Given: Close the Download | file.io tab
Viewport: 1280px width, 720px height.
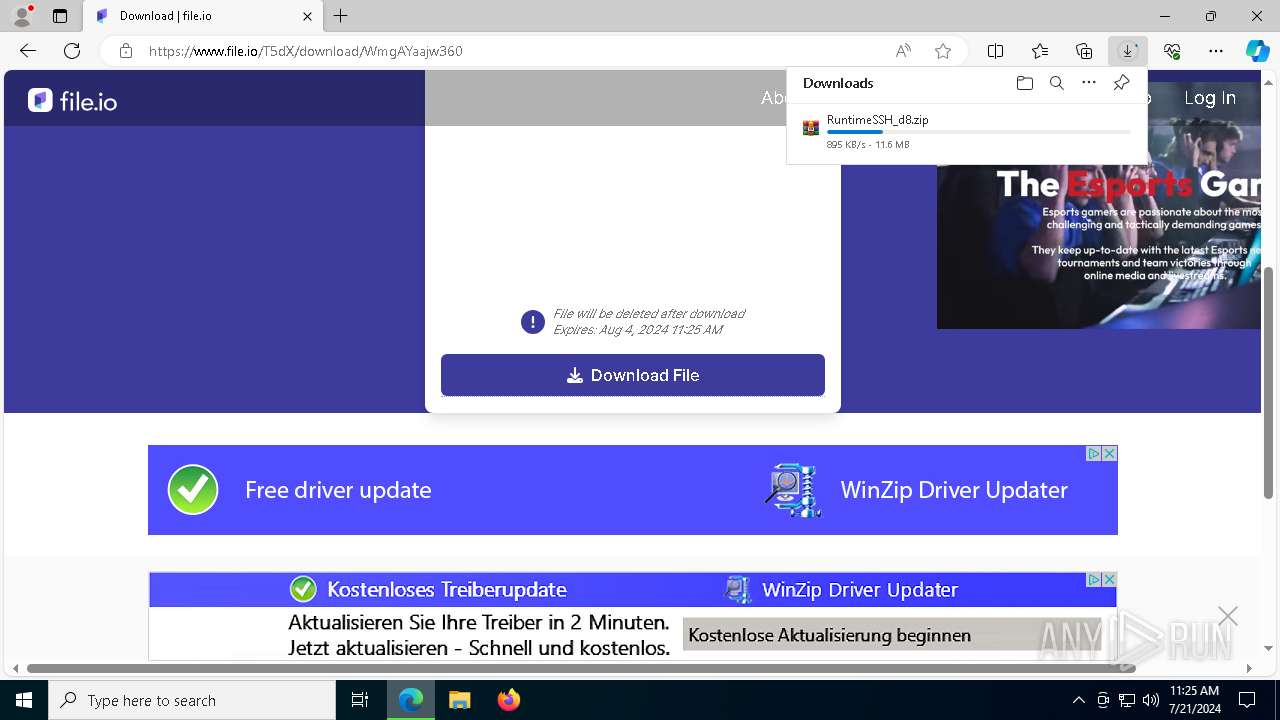Looking at the screenshot, I should click(308, 16).
